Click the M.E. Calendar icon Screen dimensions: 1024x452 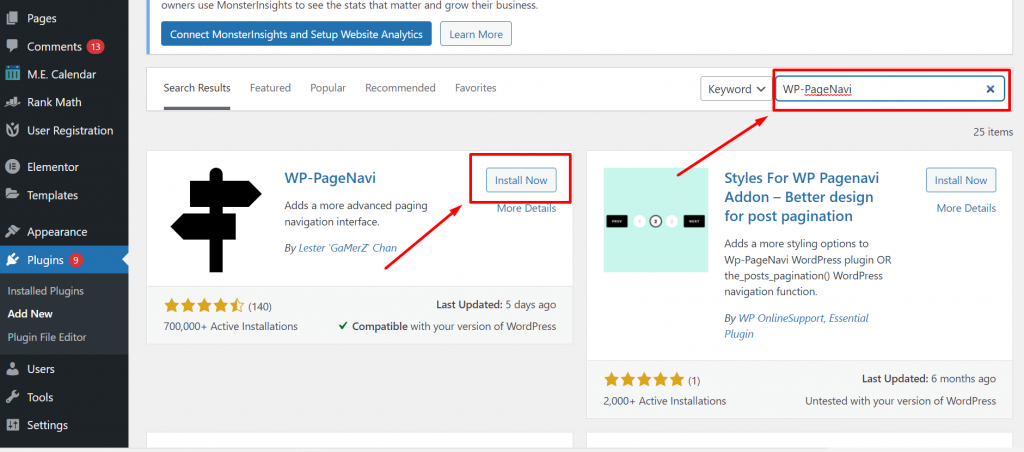coord(12,74)
